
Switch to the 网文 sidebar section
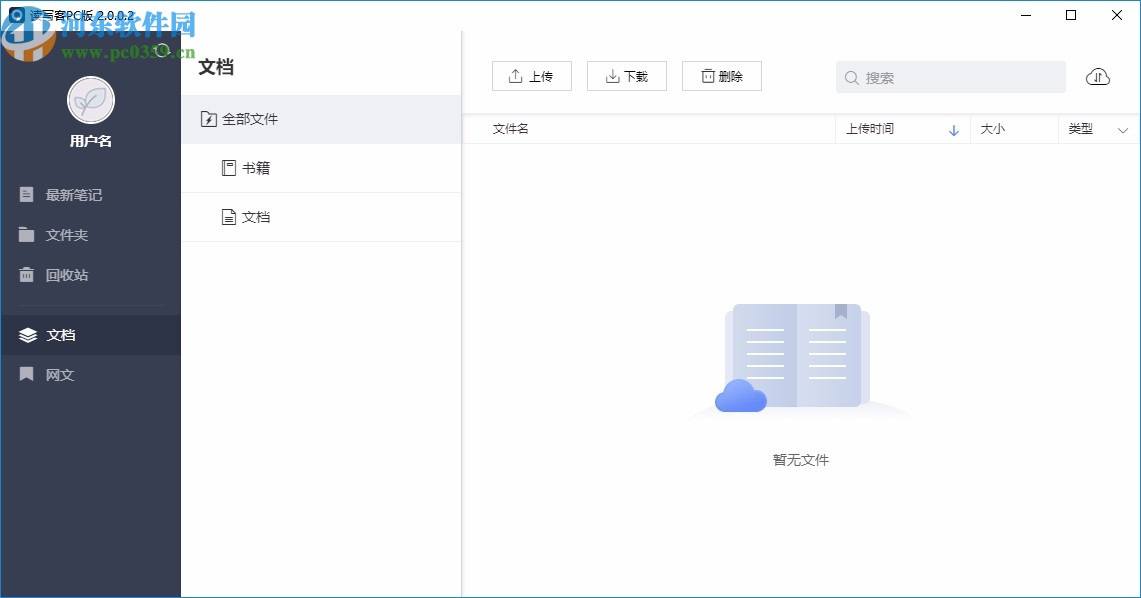coord(58,374)
